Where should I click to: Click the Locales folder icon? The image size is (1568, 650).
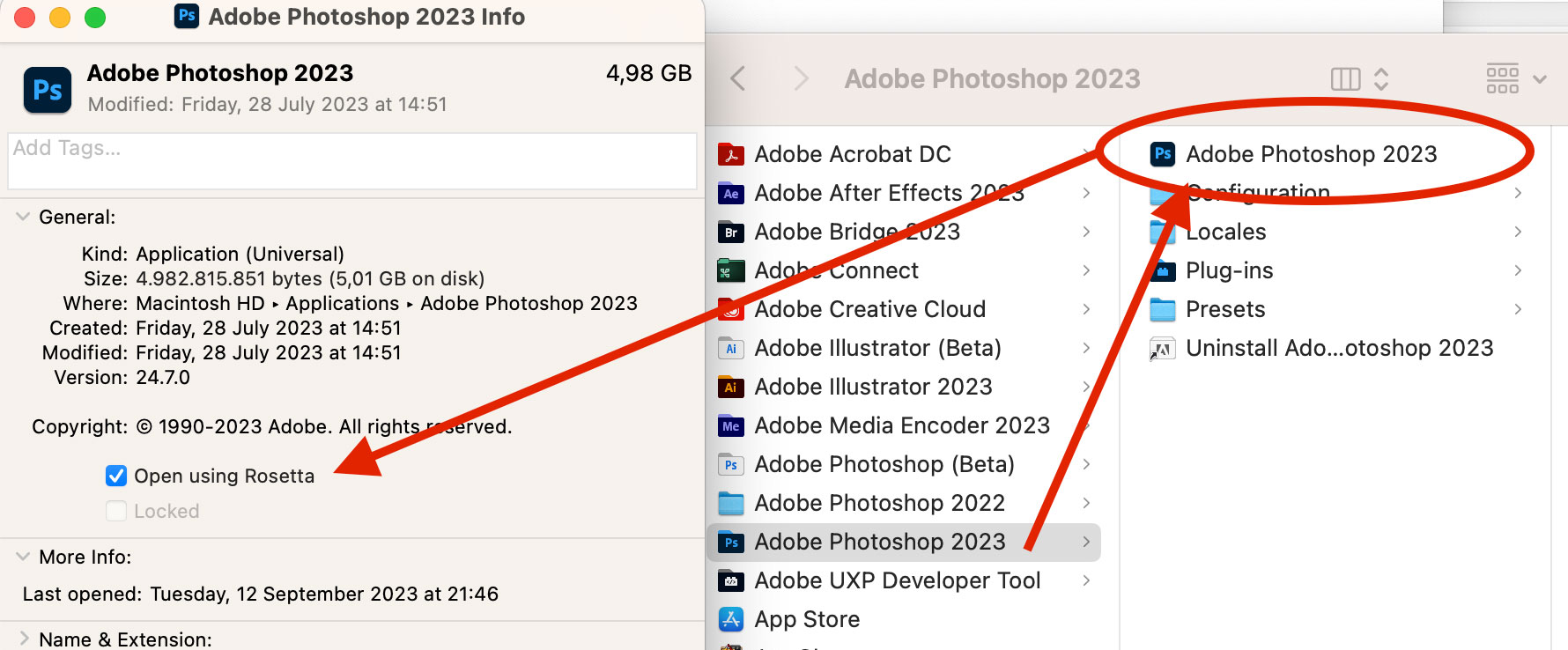pos(1163,233)
